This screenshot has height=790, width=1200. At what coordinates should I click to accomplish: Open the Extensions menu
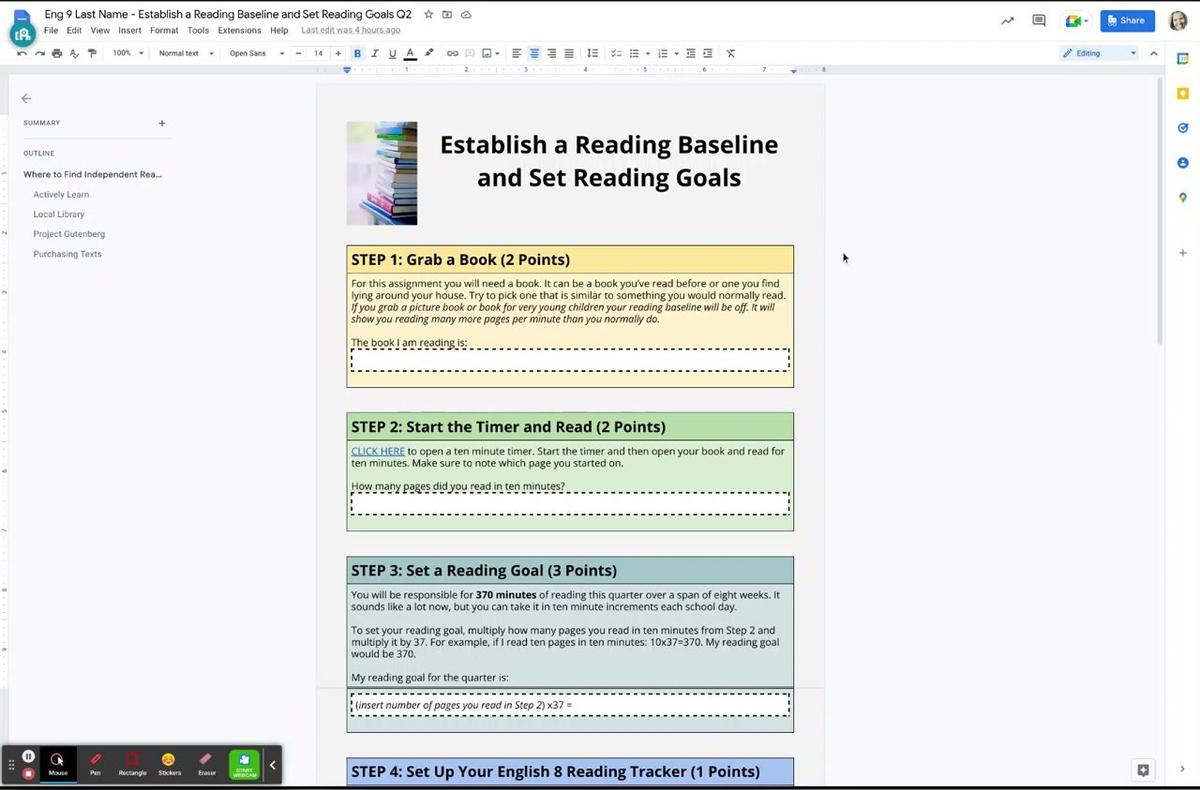coord(239,30)
